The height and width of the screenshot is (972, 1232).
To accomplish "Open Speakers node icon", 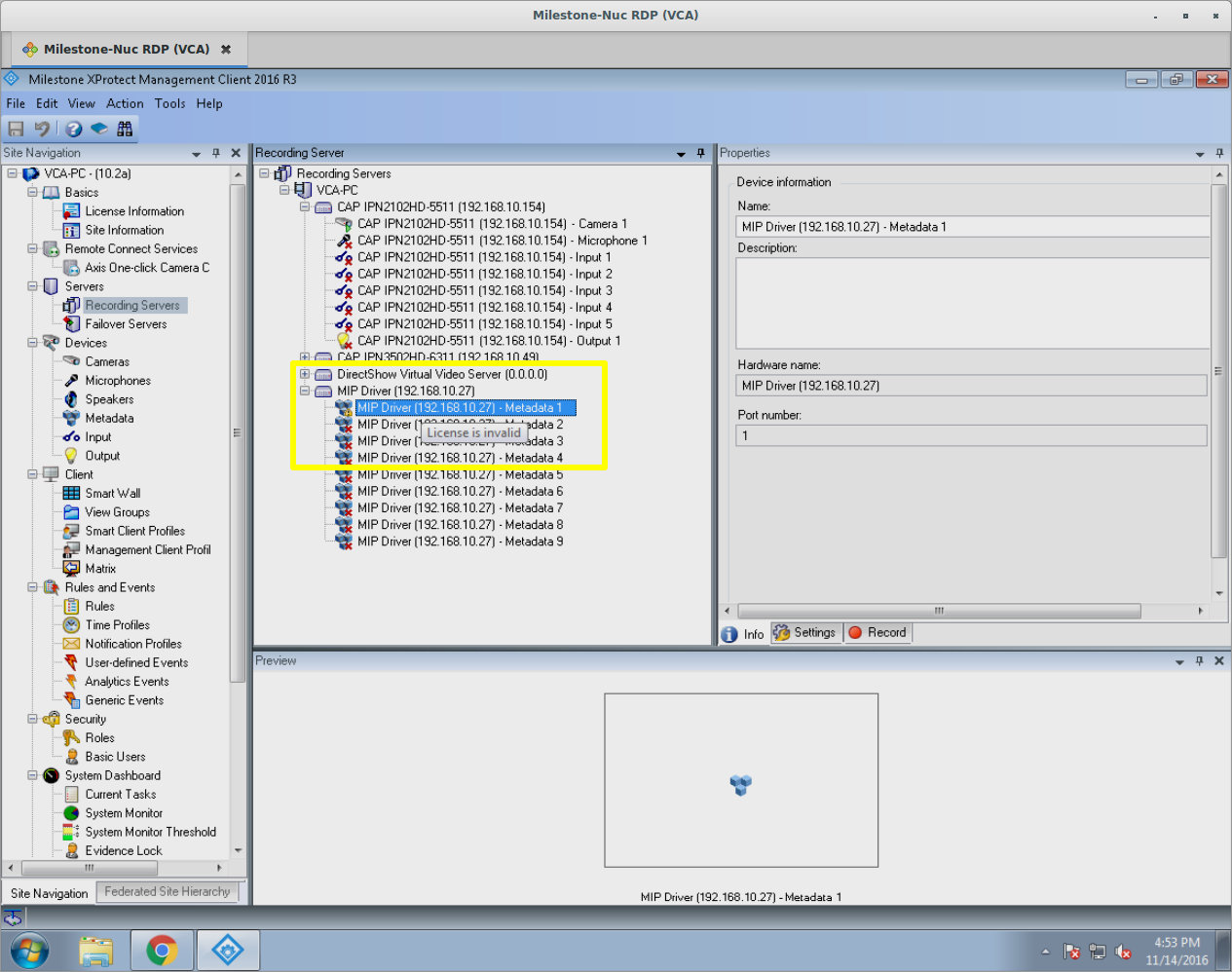I will click(71, 399).
